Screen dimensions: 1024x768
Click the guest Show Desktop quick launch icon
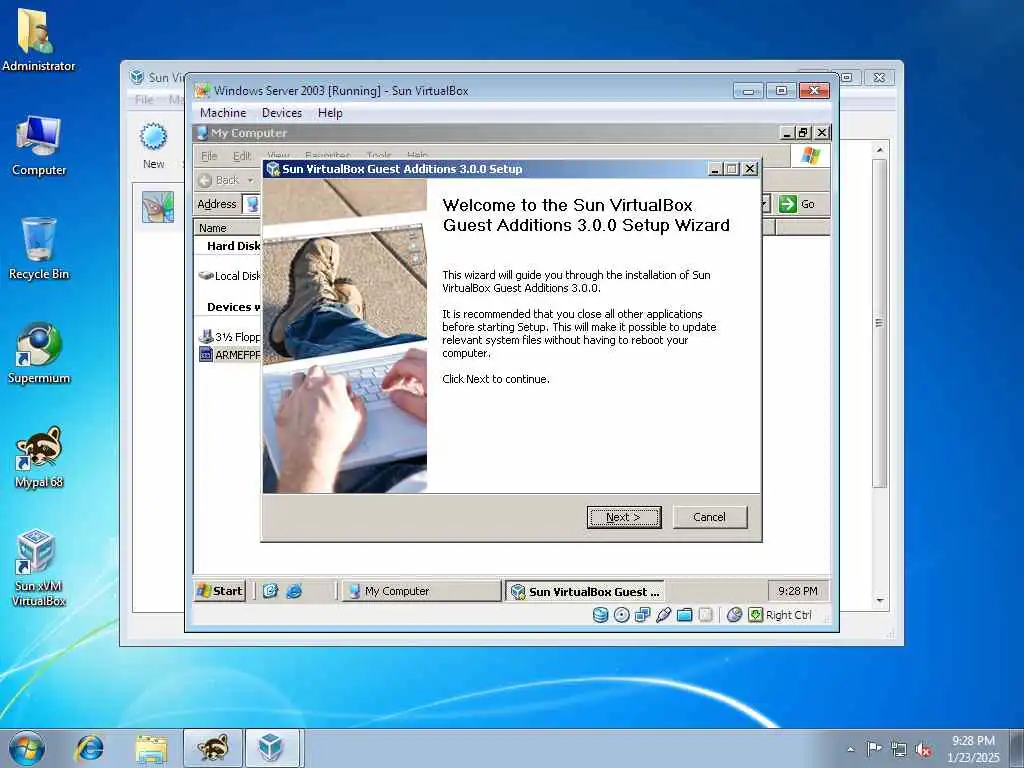pos(270,591)
